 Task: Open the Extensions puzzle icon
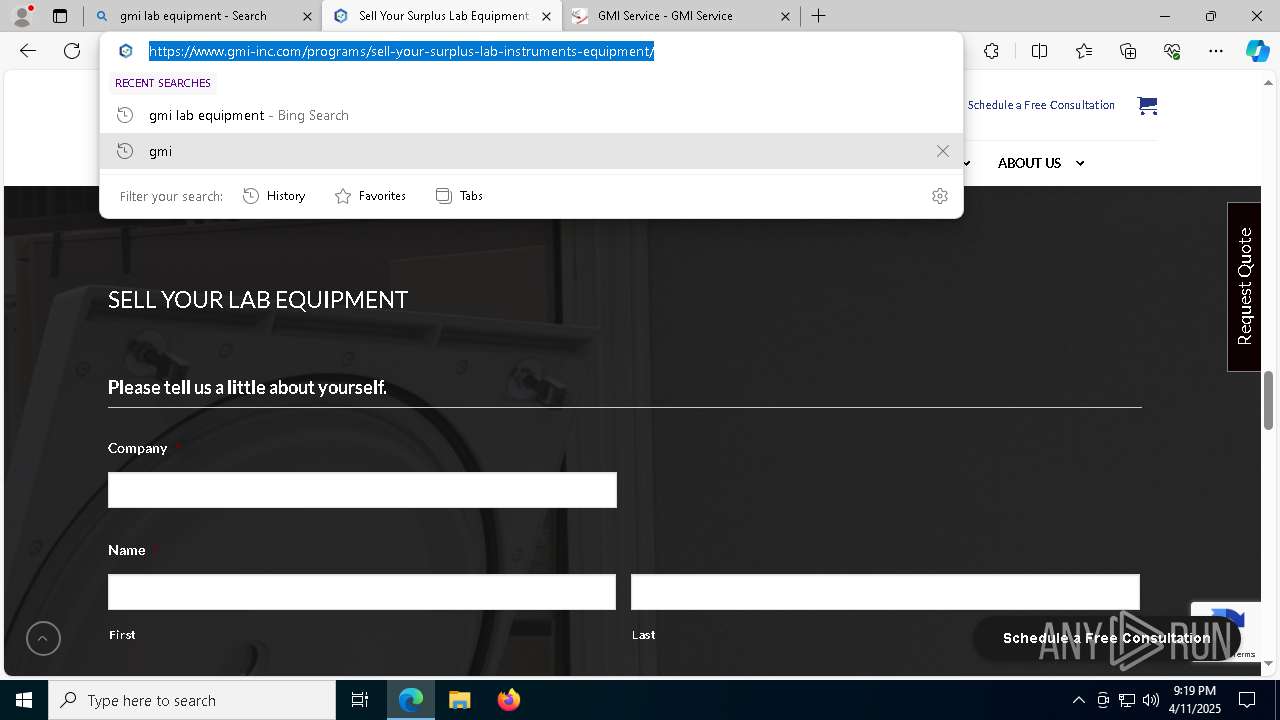(991, 51)
